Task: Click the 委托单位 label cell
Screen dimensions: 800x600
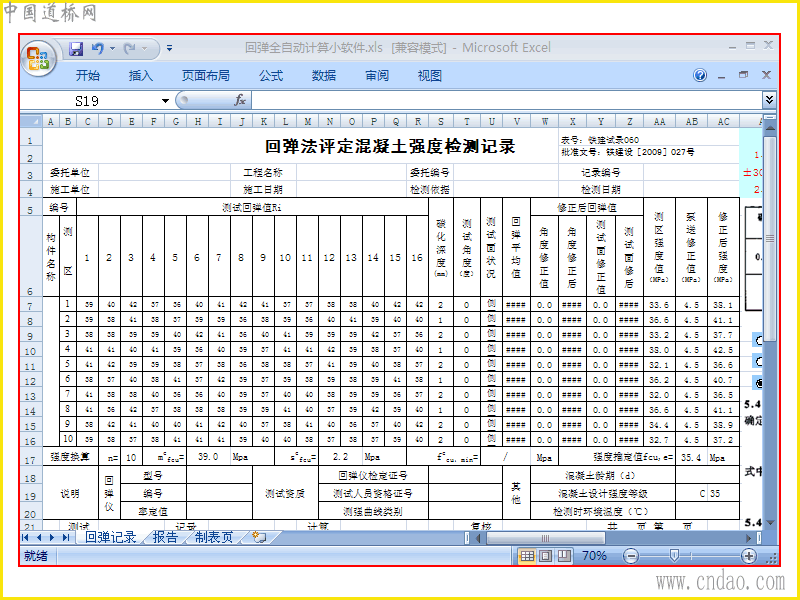Action: coord(70,172)
